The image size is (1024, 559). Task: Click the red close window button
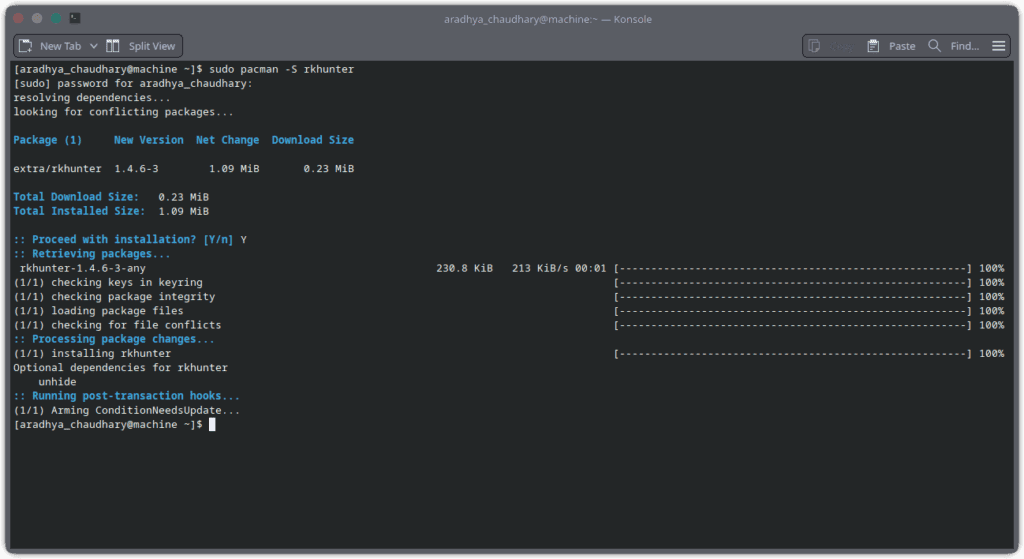pos(18,18)
